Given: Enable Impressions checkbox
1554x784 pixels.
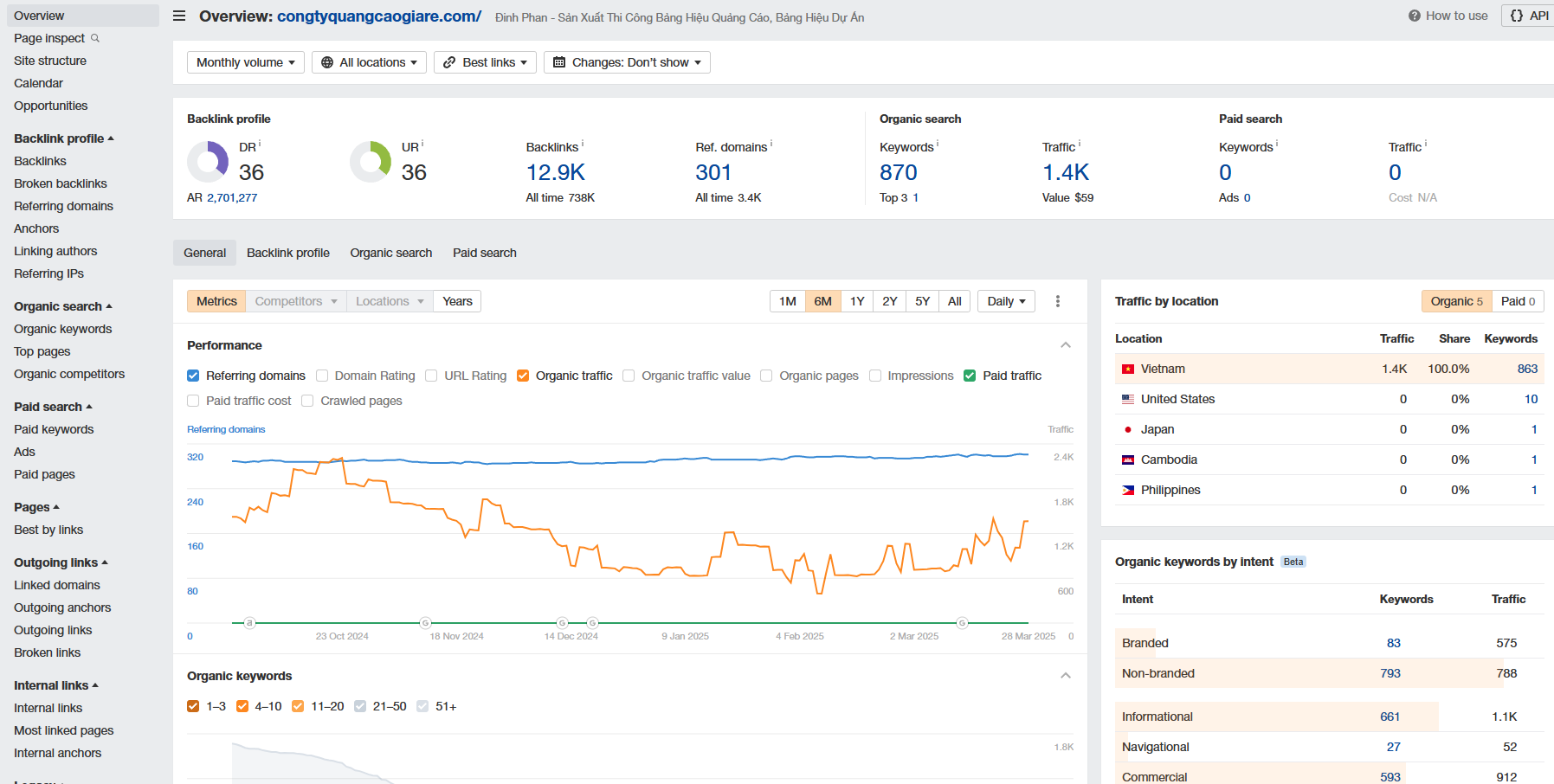Looking at the screenshot, I should point(875,376).
